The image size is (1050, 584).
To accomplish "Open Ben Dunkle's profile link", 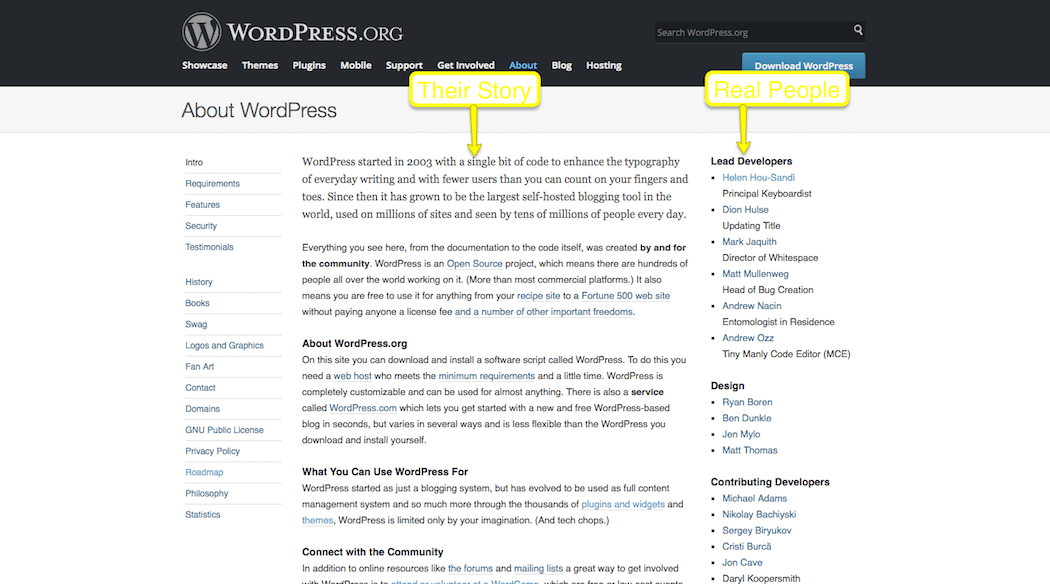I will (x=747, y=419).
